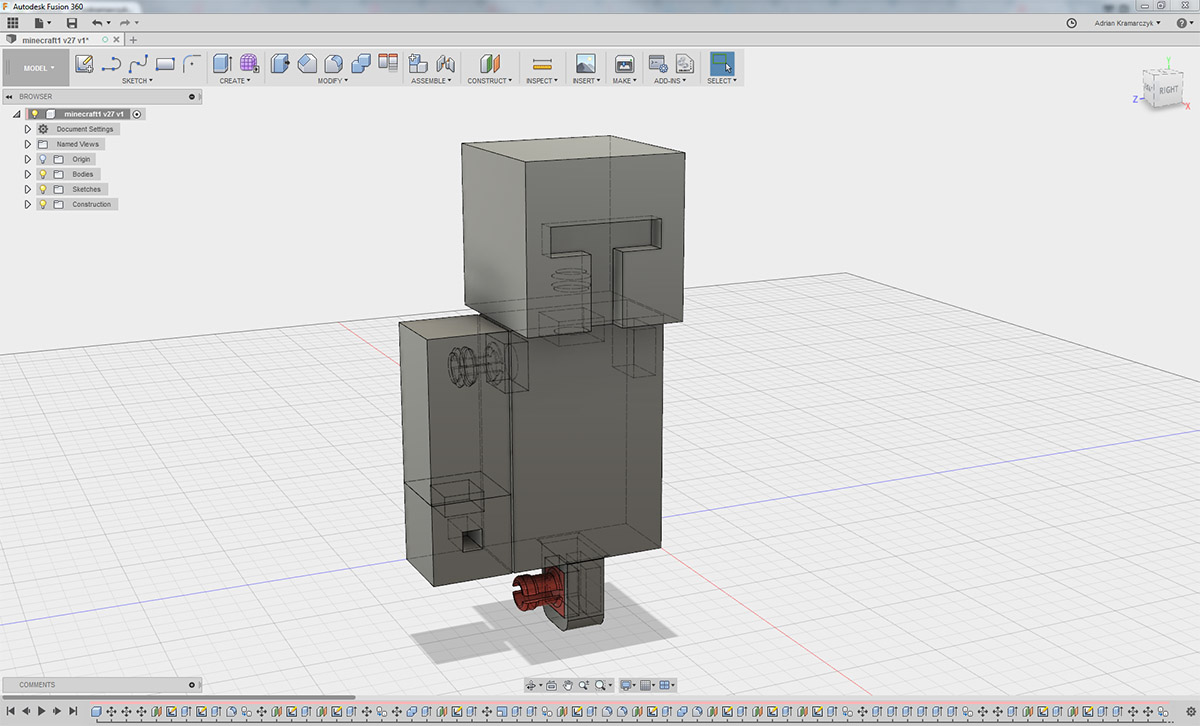
Task: Toggle Sketches folder visibility lightbulb
Action: click(43, 189)
